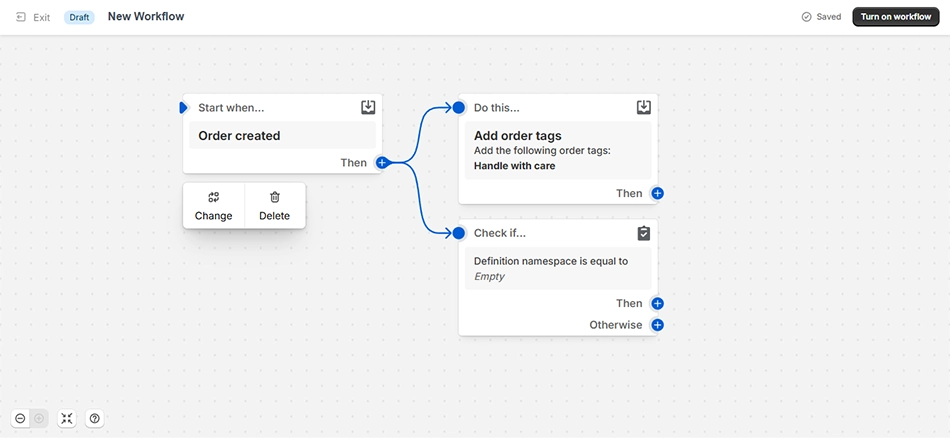This screenshot has height=440, width=950.
Task: Click the Do this input connector dot
Action: (459, 108)
